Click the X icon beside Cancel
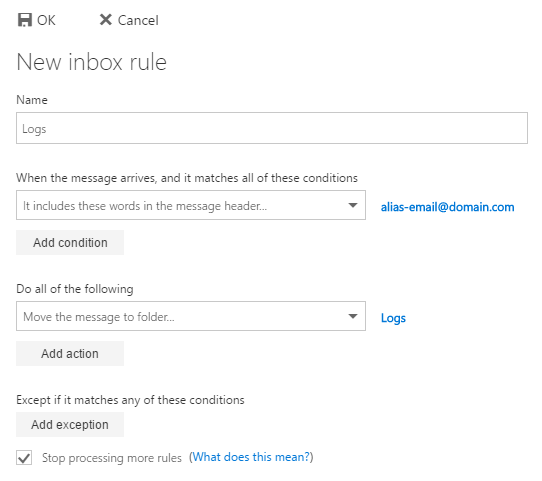This screenshot has height=481, width=542. coord(105,20)
